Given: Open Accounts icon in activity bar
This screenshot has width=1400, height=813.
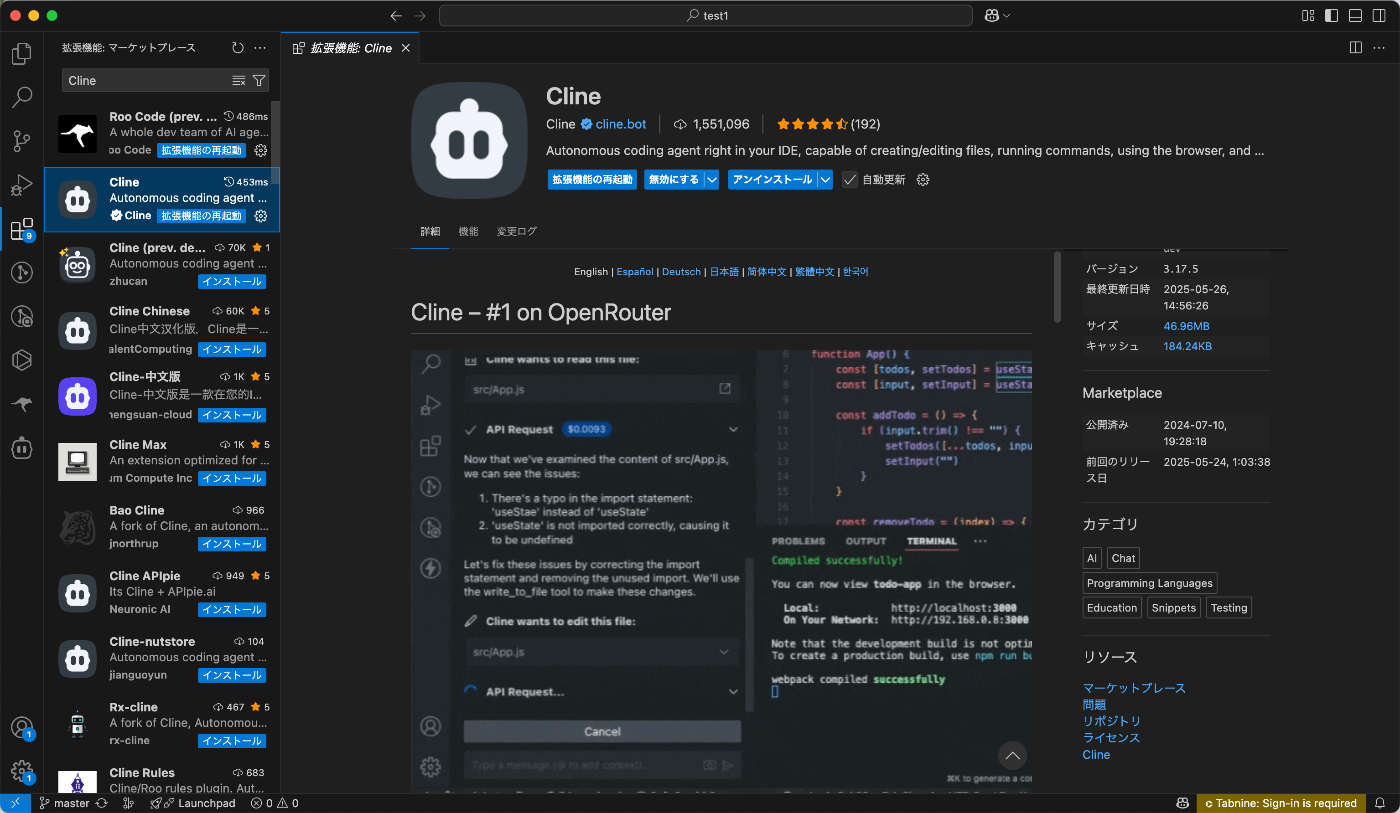Looking at the screenshot, I should point(22,728).
